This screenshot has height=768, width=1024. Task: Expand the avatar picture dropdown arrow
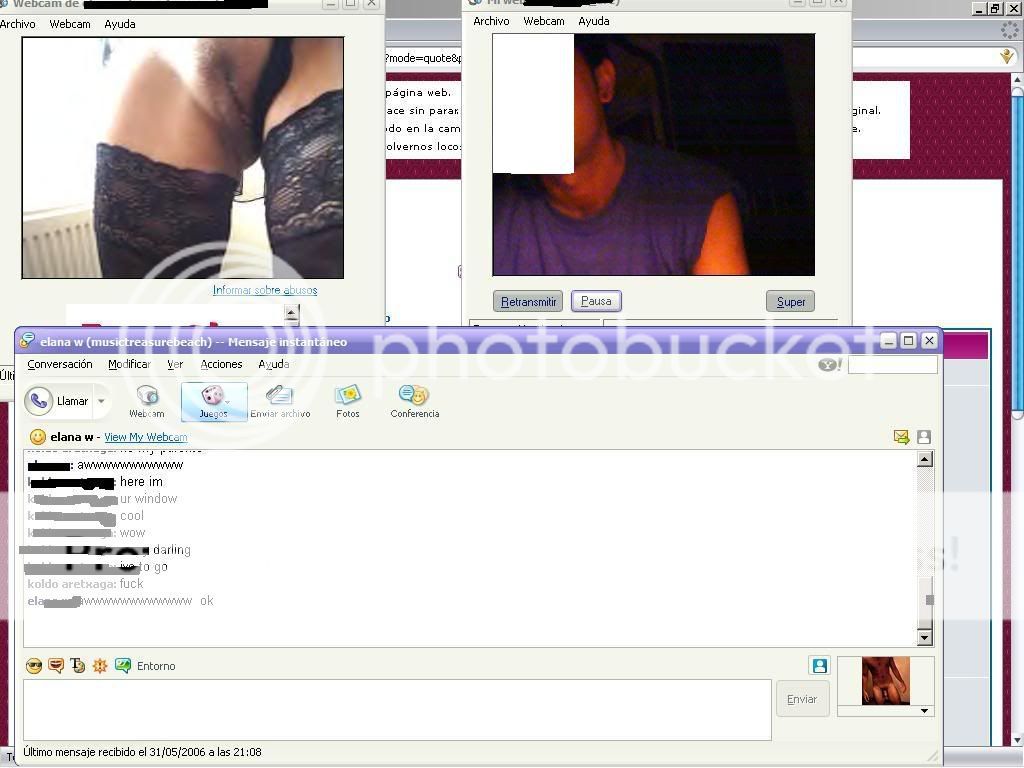tap(924, 711)
